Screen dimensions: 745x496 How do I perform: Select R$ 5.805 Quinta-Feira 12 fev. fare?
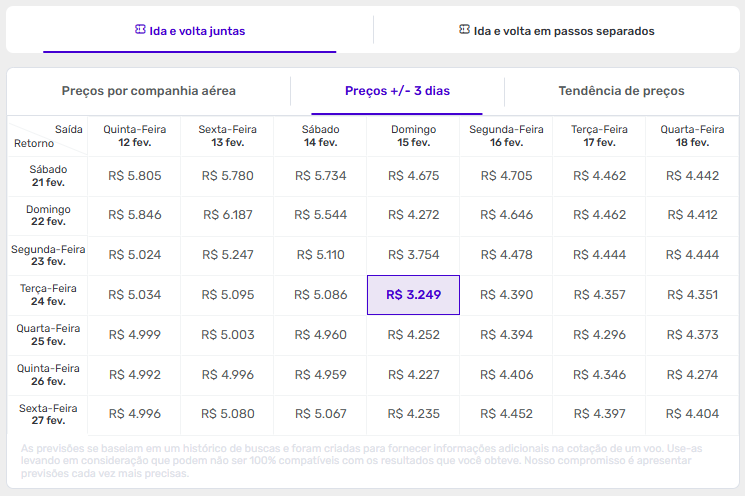pyautogui.click(x=134, y=176)
